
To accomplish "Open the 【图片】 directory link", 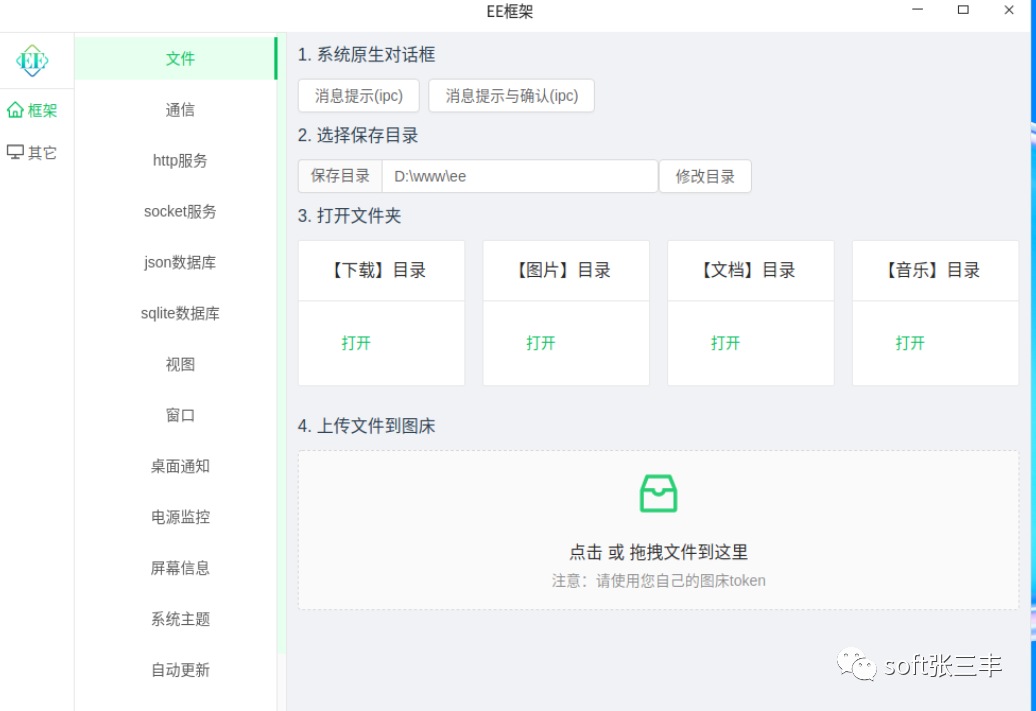I will coord(541,343).
